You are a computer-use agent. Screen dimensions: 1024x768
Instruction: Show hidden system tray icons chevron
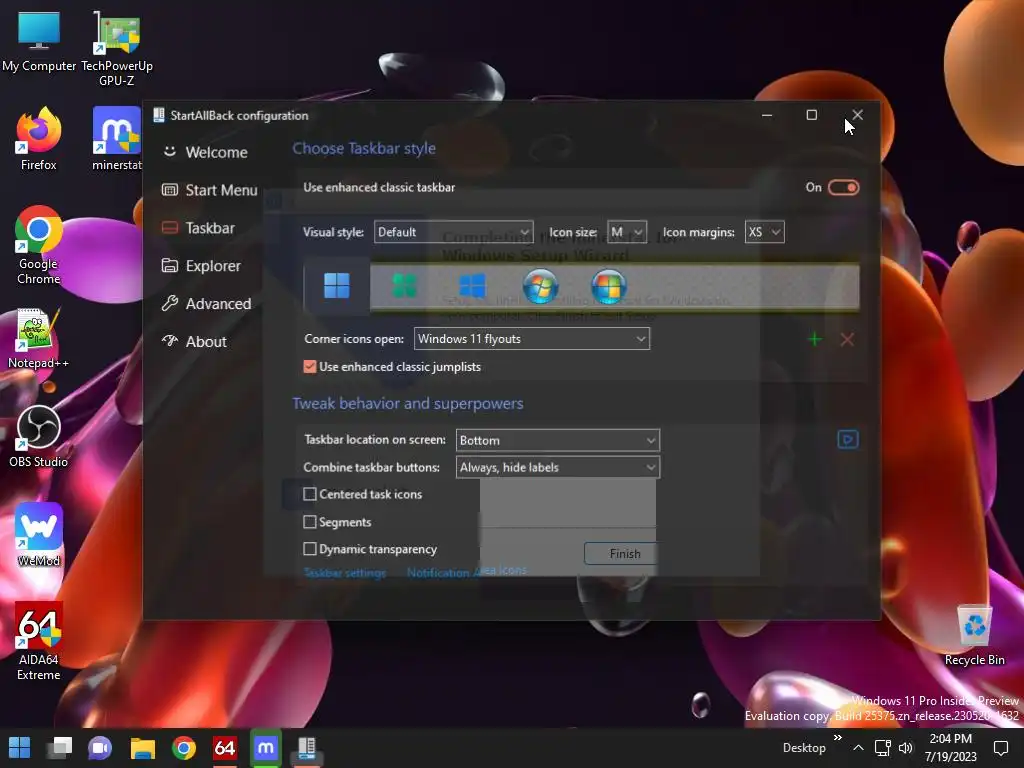(x=859, y=748)
